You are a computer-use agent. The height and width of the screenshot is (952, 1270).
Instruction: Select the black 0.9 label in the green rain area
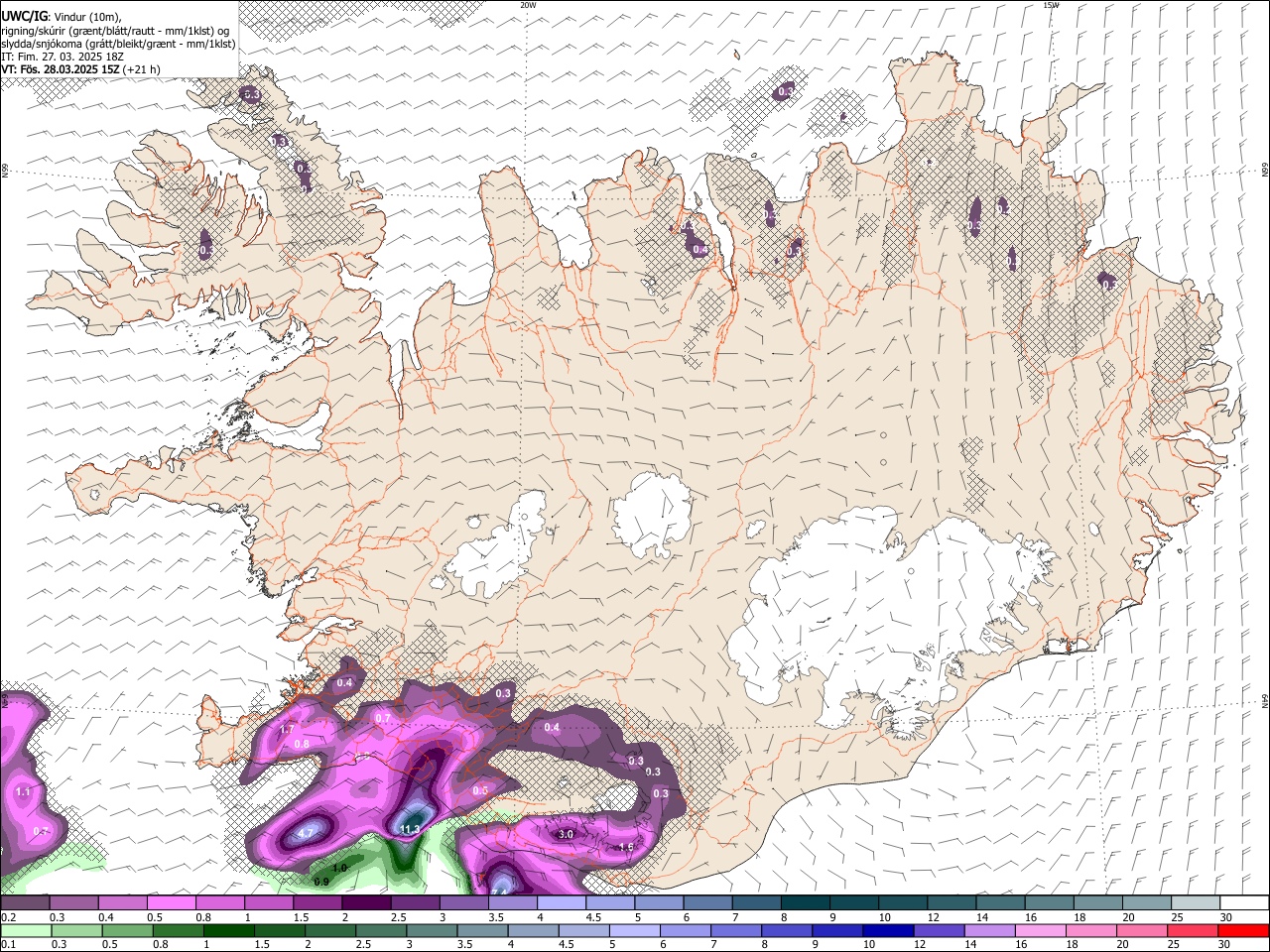321,882
